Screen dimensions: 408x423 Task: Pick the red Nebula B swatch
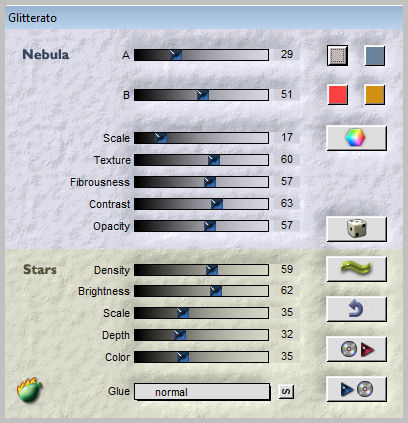[338, 95]
